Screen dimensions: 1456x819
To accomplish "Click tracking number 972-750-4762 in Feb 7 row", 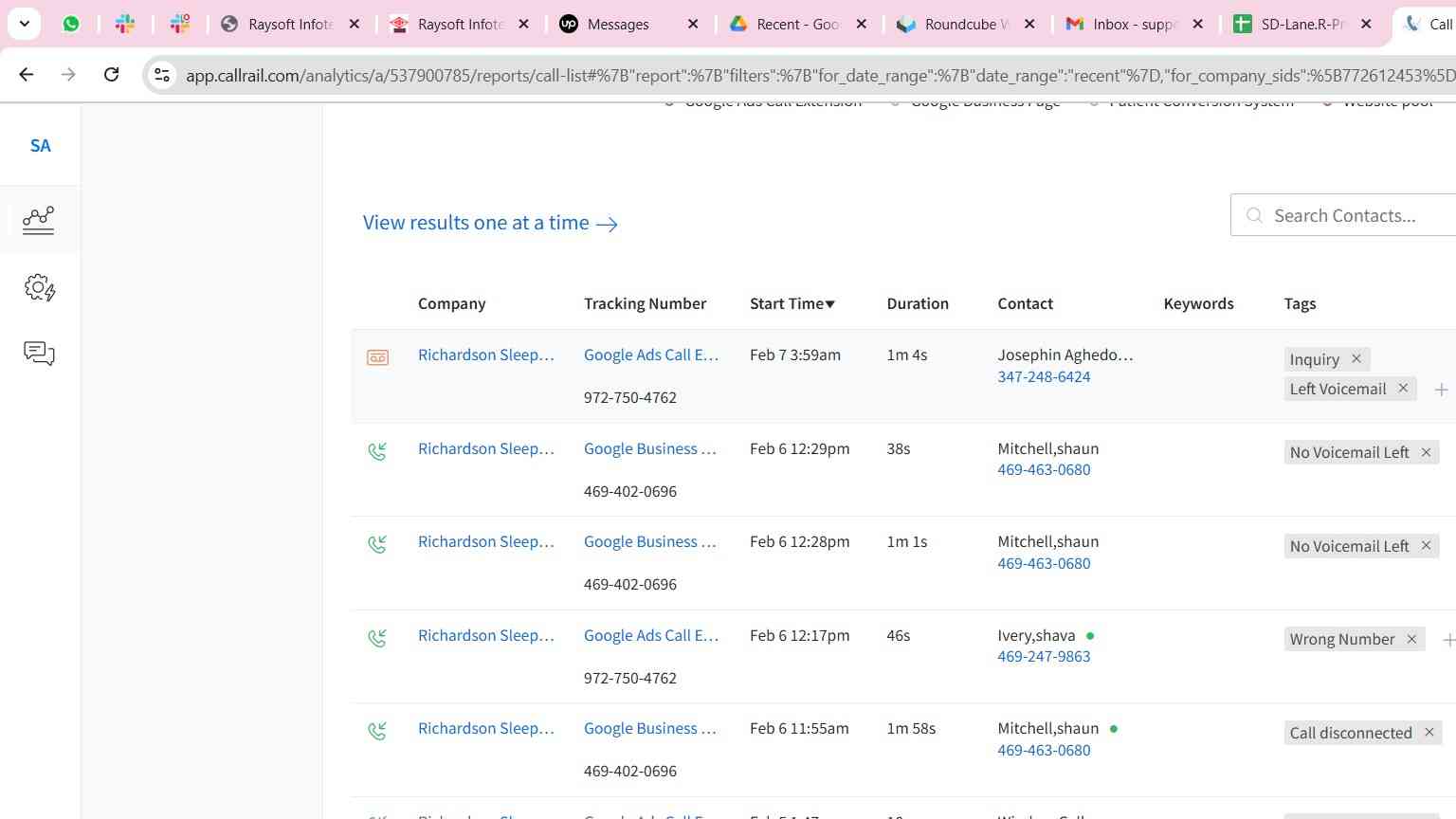I will 630,397.
